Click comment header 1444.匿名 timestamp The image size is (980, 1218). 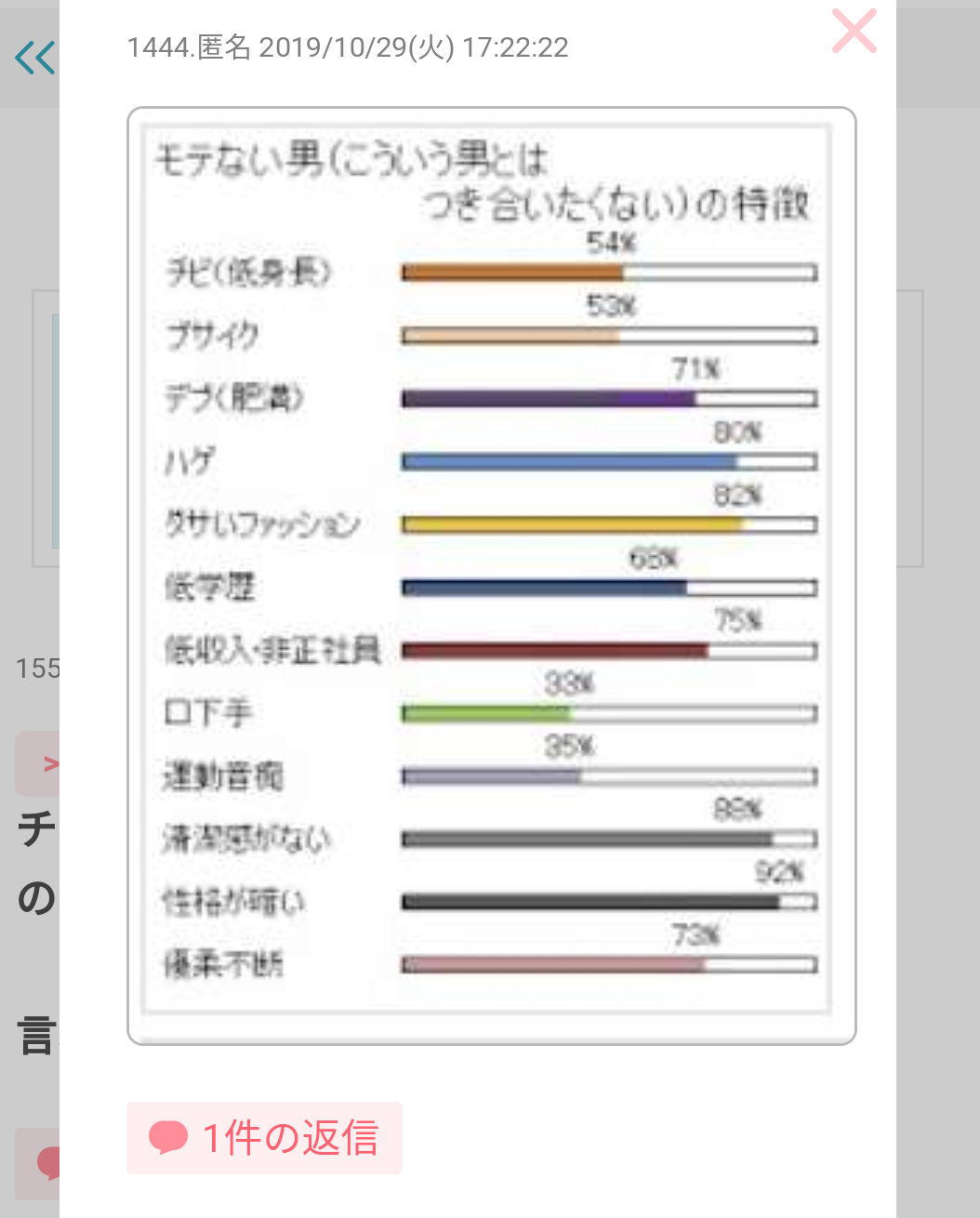coord(347,47)
